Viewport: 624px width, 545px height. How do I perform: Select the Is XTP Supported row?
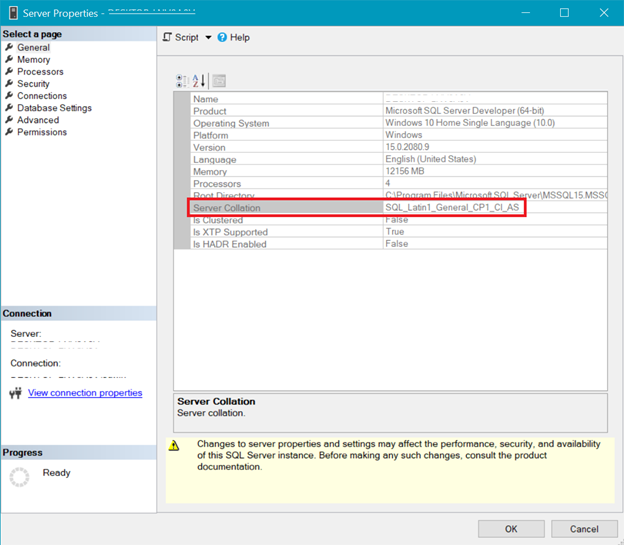tap(399, 232)
